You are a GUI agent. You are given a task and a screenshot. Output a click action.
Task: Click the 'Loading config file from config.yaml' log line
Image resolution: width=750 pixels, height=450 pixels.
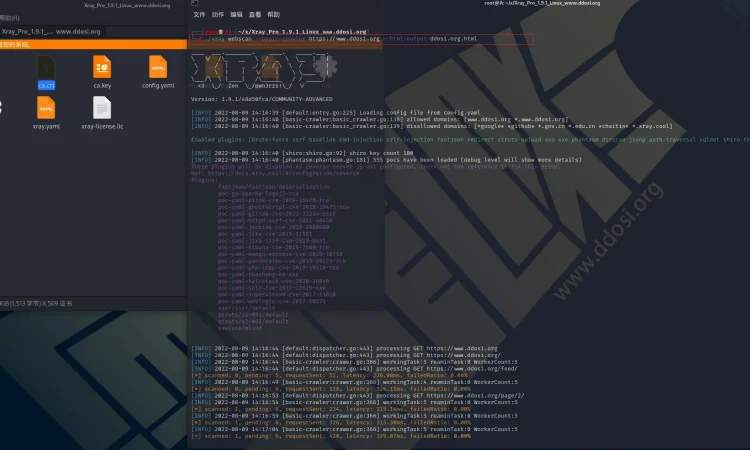coord(335,113)
